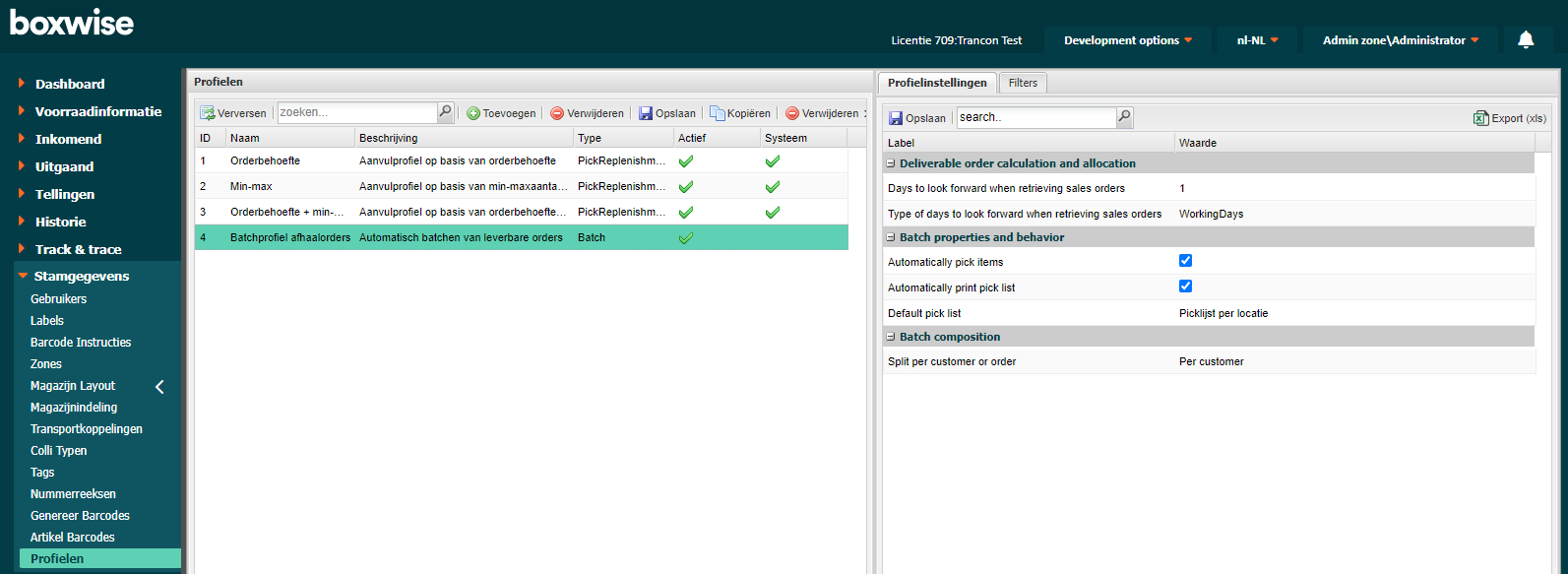This screenshot has height=574, width=1568.
Task: Click the Verversen refresh icon
Action: [208, 113]
